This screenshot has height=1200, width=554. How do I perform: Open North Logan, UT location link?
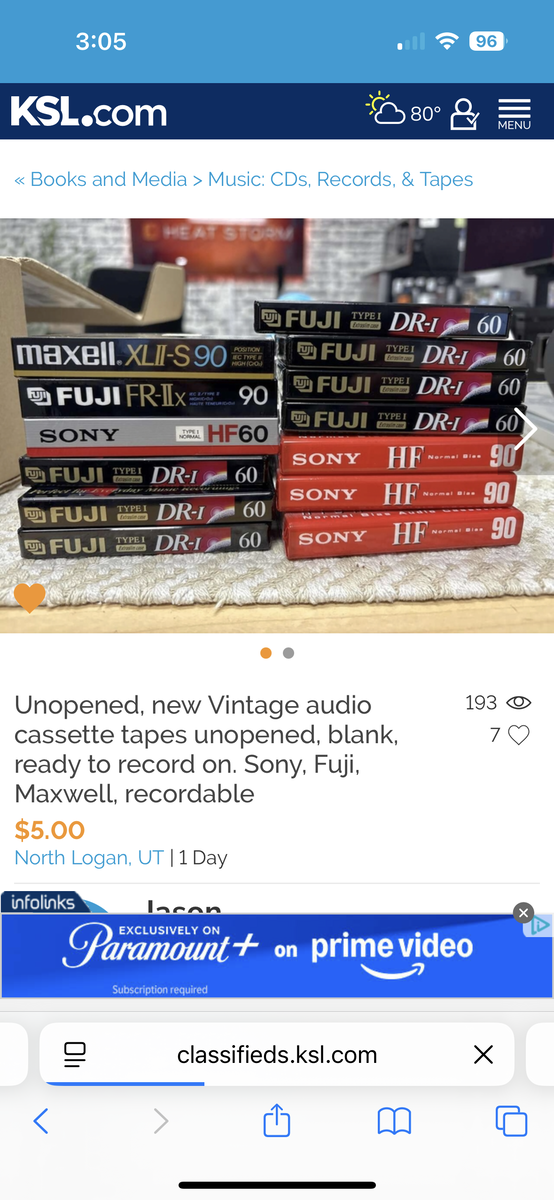[x=90, y=858]
